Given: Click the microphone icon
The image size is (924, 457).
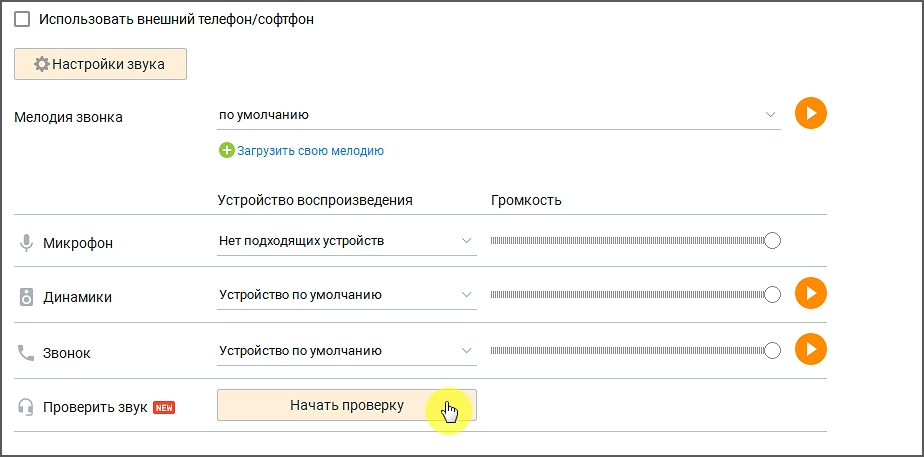Looking at the screenshot, I should 26,243.
